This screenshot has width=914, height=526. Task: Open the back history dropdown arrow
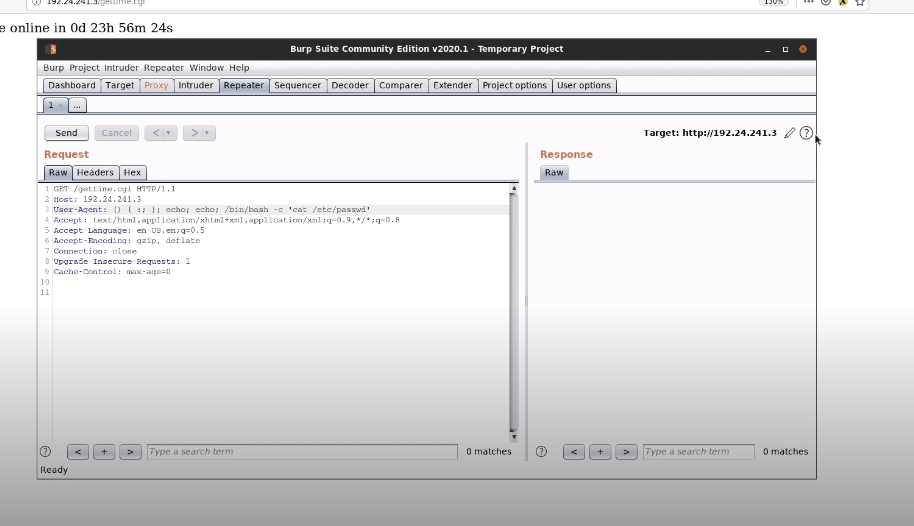(168, 133)
